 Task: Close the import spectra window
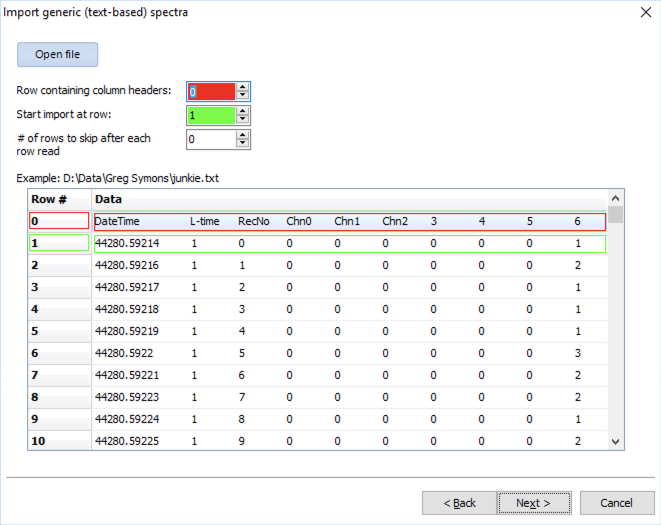(x=643, y=13)
